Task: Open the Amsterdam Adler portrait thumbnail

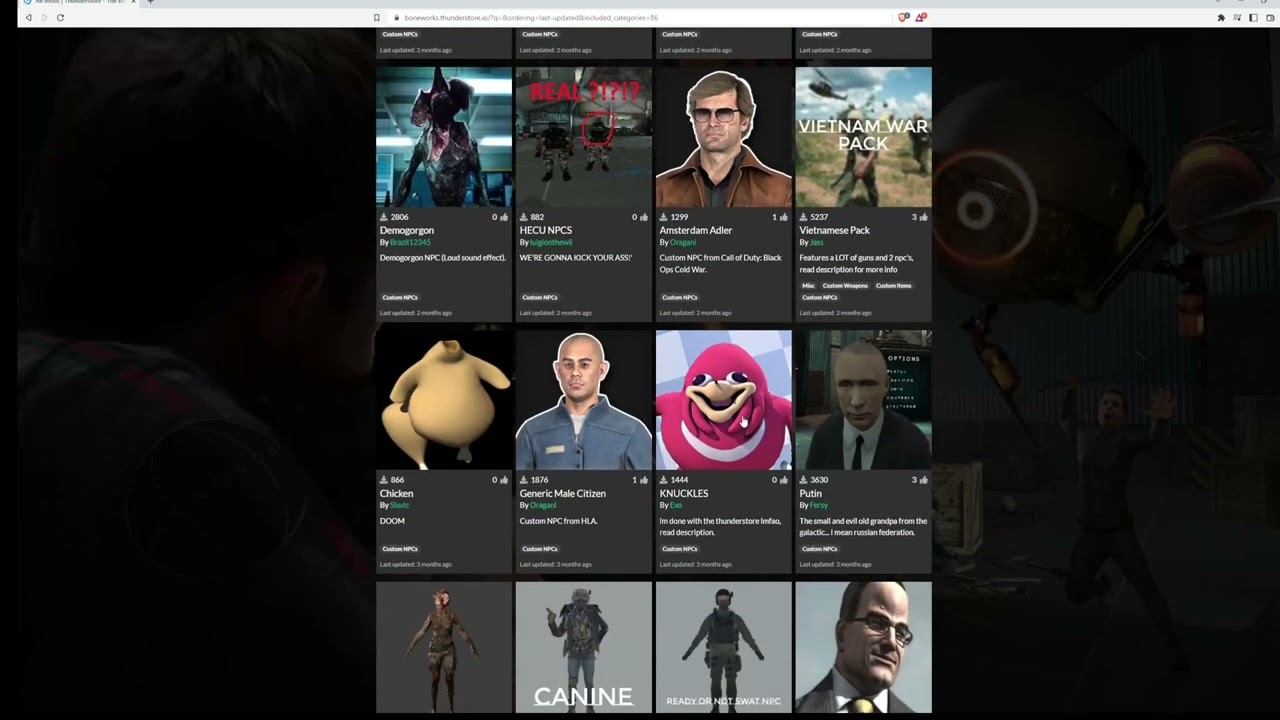Action: (724, 137)
